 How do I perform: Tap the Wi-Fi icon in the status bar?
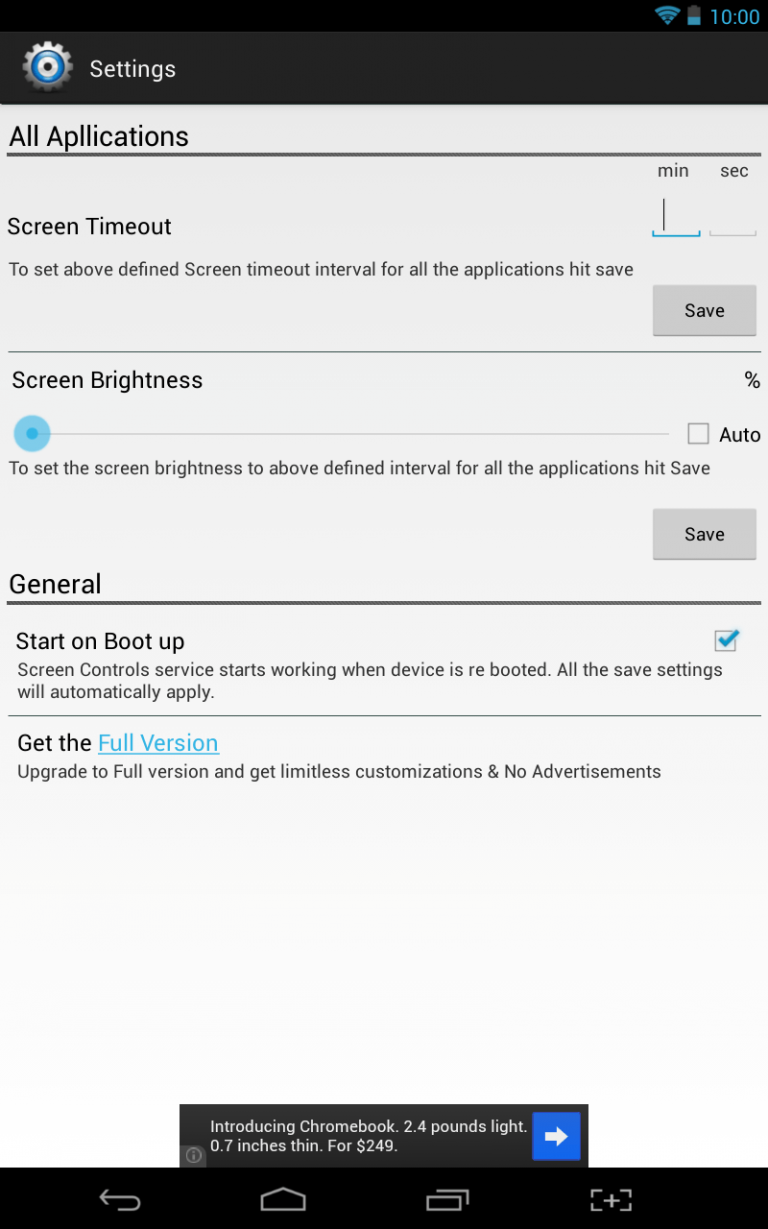click(x=666, y=16)
